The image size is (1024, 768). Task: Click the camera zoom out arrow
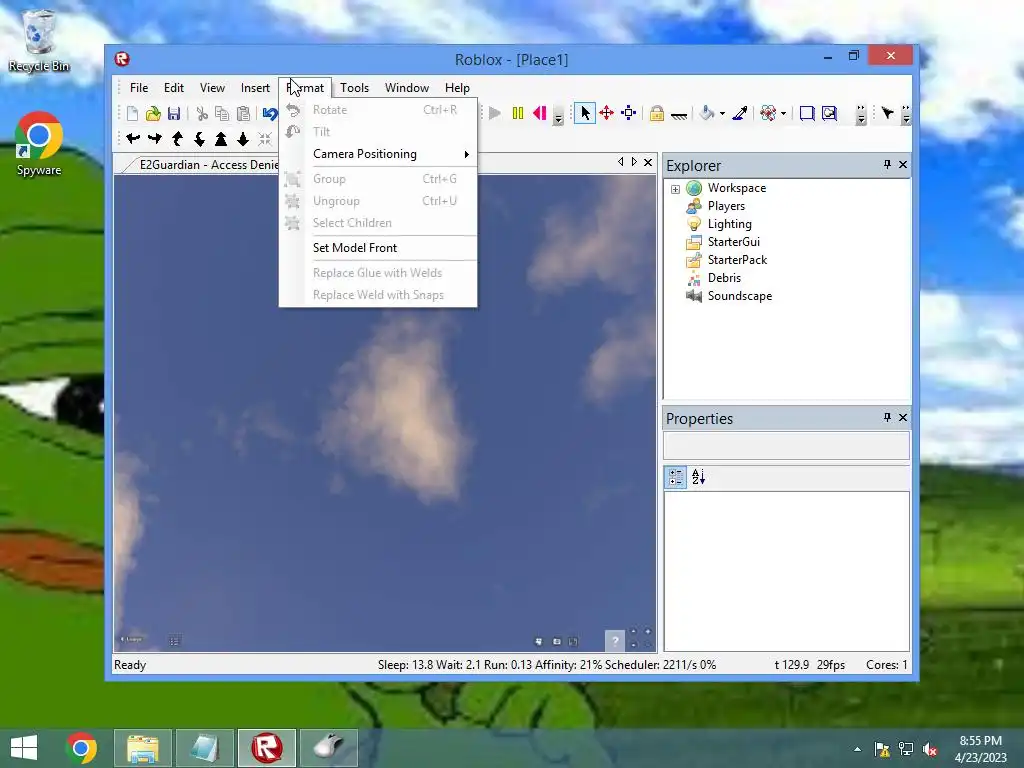243,138
